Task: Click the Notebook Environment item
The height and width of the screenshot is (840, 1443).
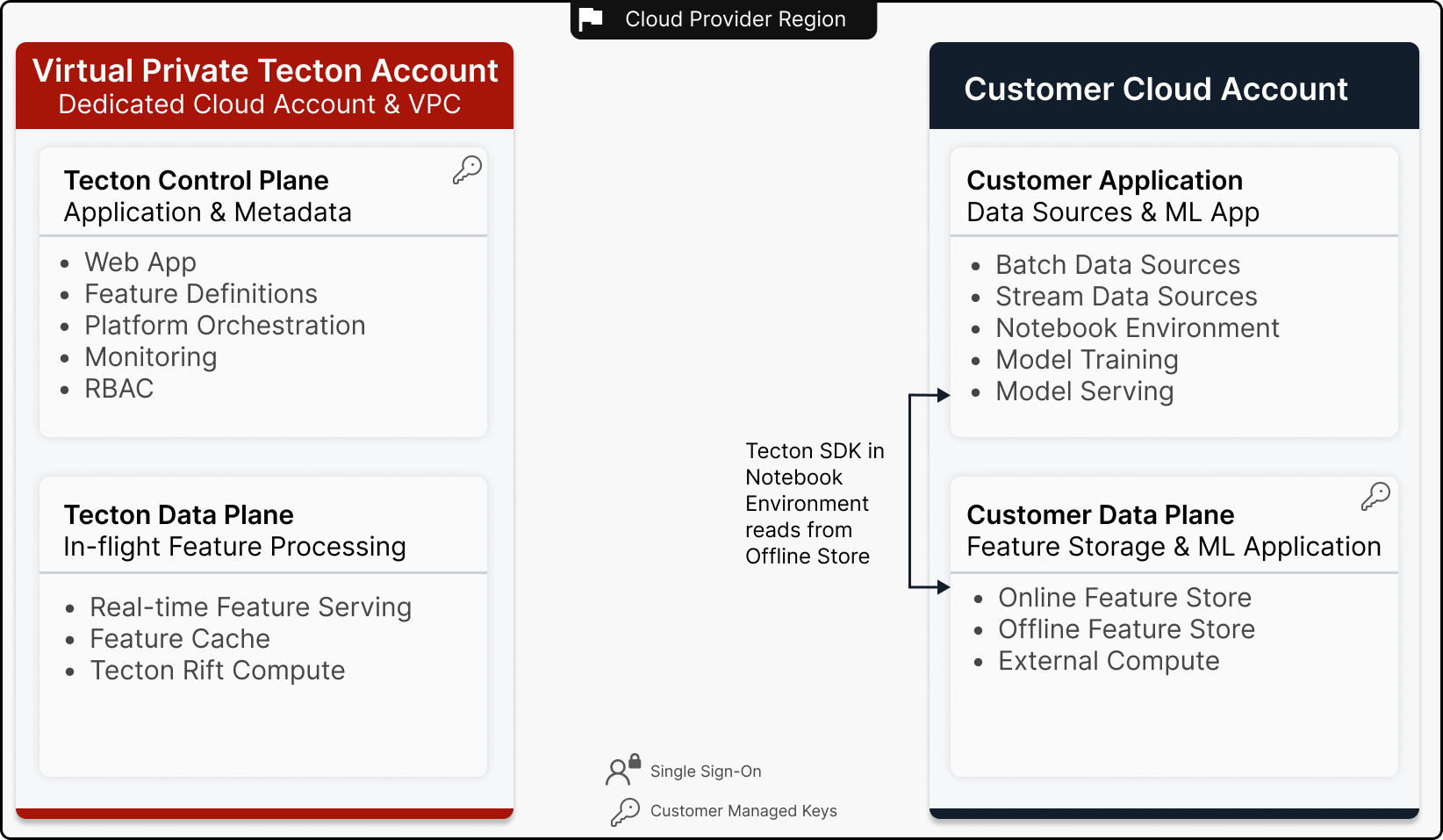Action: coord(1138,328)
